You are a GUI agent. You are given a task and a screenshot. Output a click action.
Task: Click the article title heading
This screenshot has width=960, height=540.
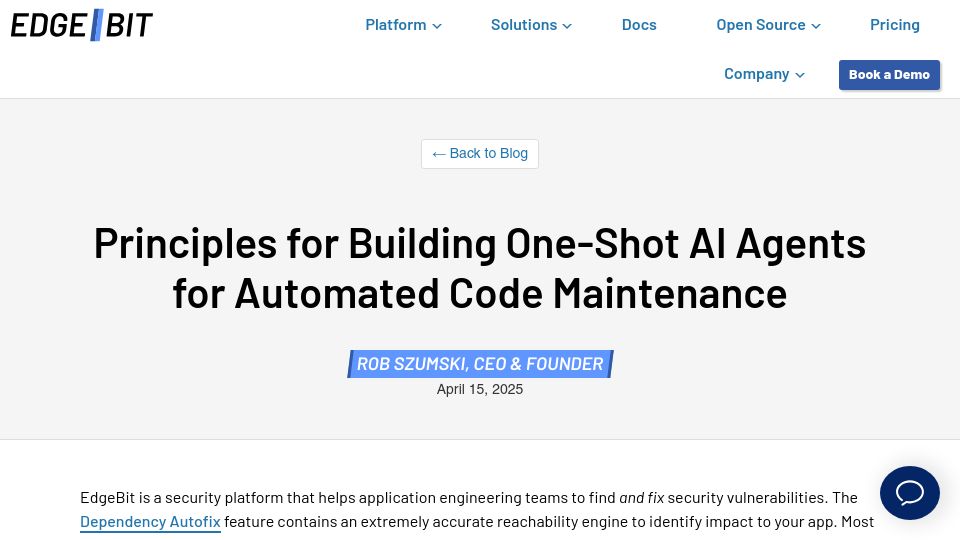(x=479, y=268)
